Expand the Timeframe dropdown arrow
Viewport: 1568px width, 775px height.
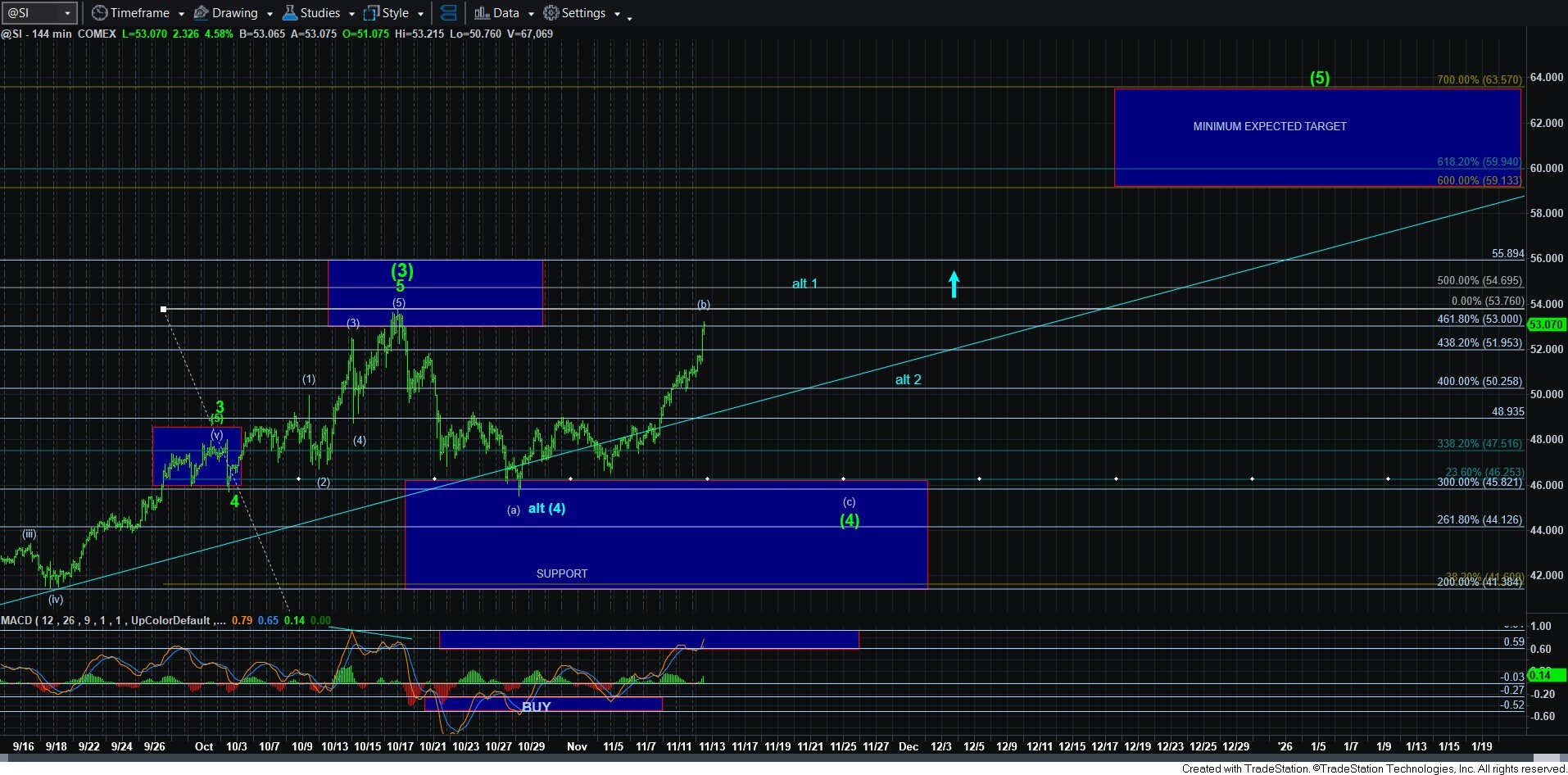click(181, 14)
